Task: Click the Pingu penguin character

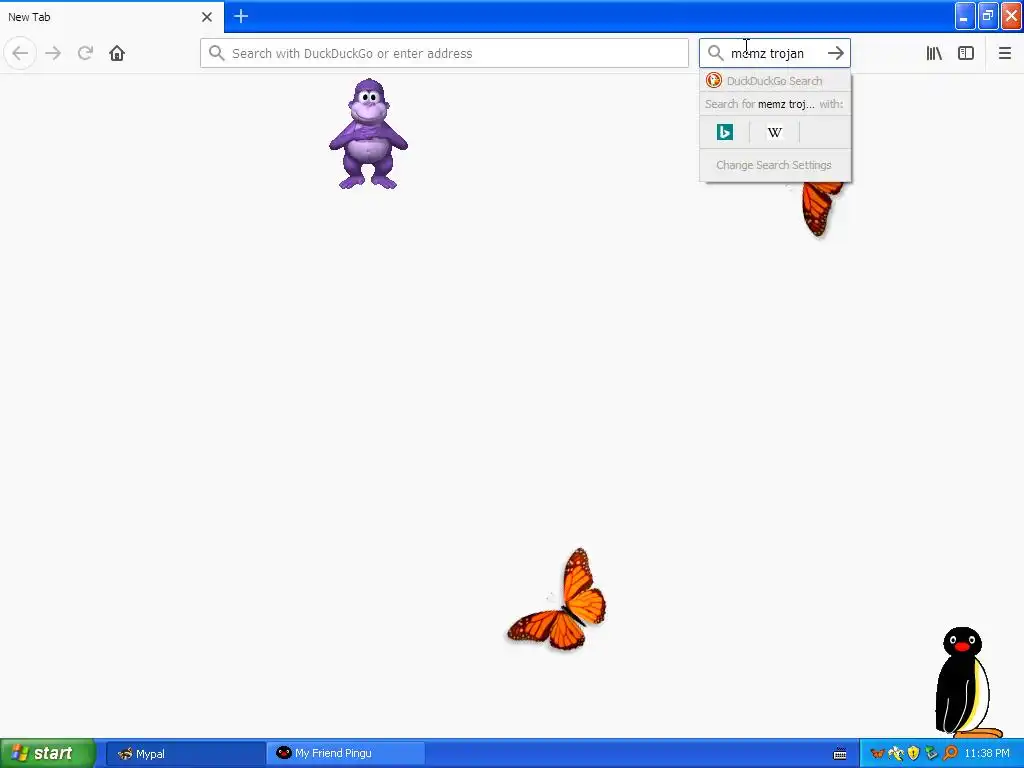Action: tap(967, 682)
